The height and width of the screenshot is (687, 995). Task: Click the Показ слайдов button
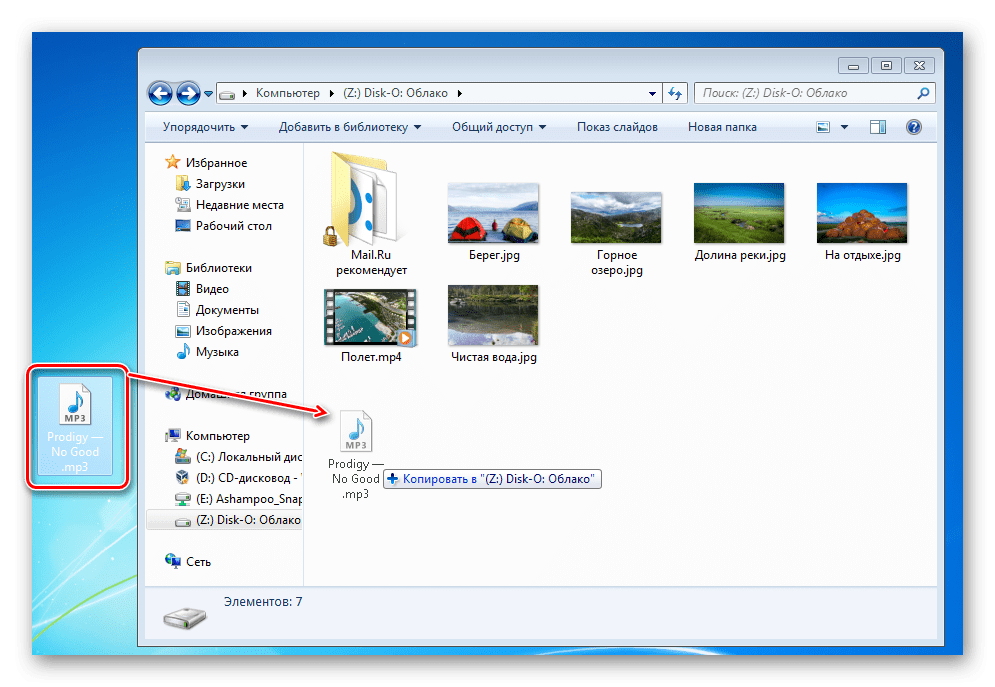coord(617,127)
